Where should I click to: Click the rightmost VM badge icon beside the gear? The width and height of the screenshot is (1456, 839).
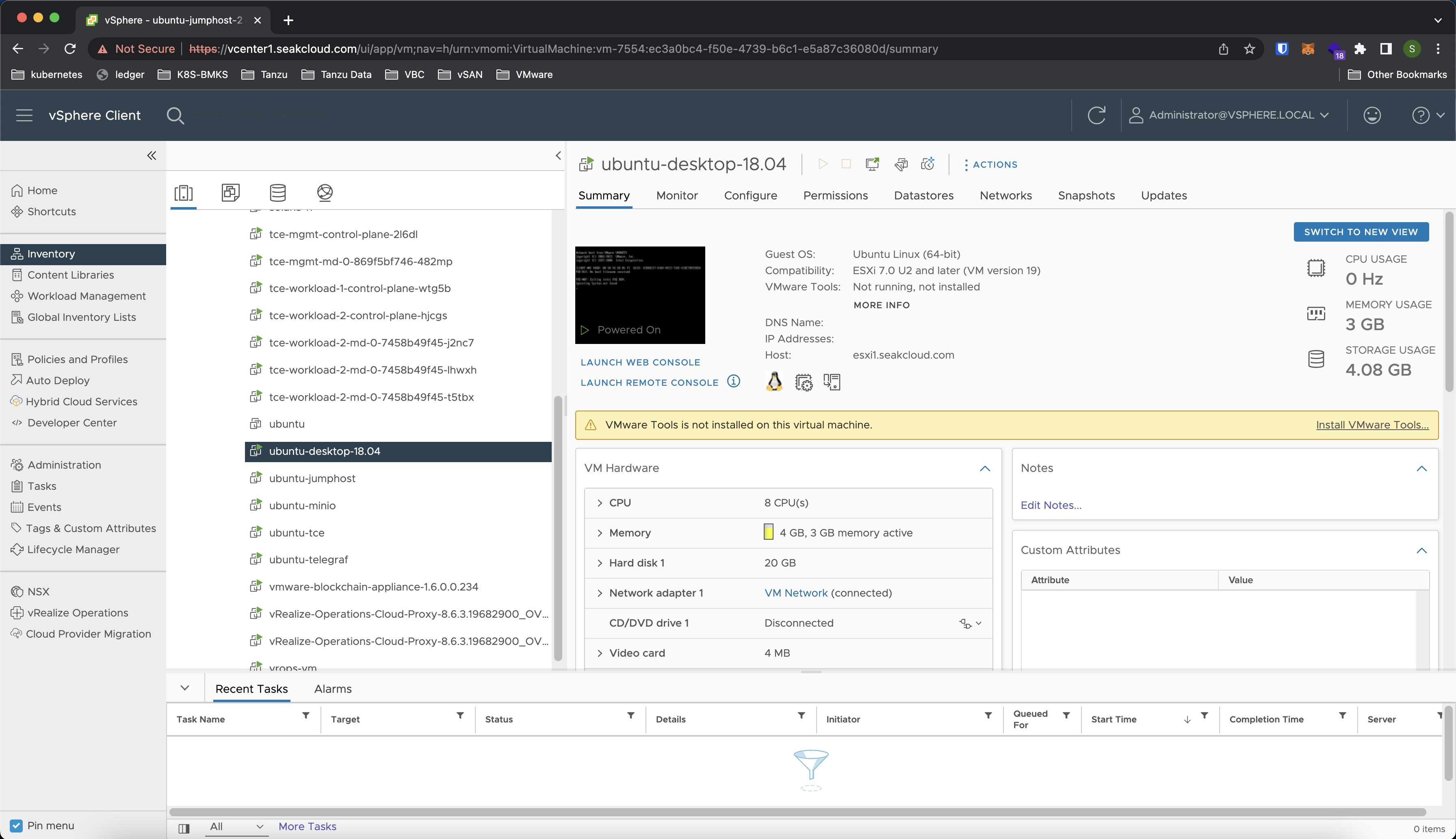(832, 382)
